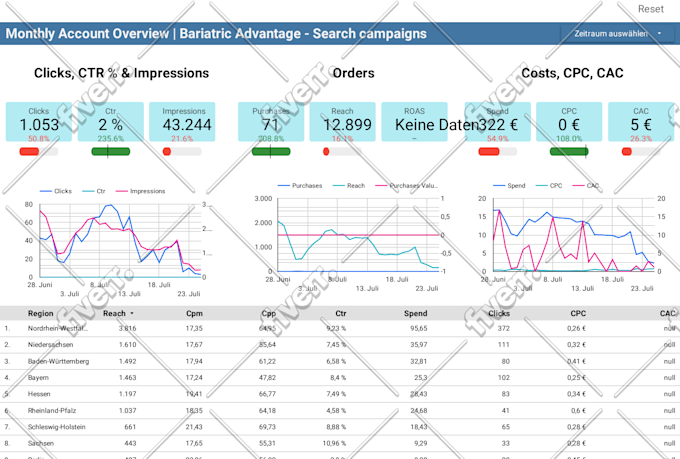
Task: Click the red progress bar under Clicks scorecard
Action: point(39,151)
